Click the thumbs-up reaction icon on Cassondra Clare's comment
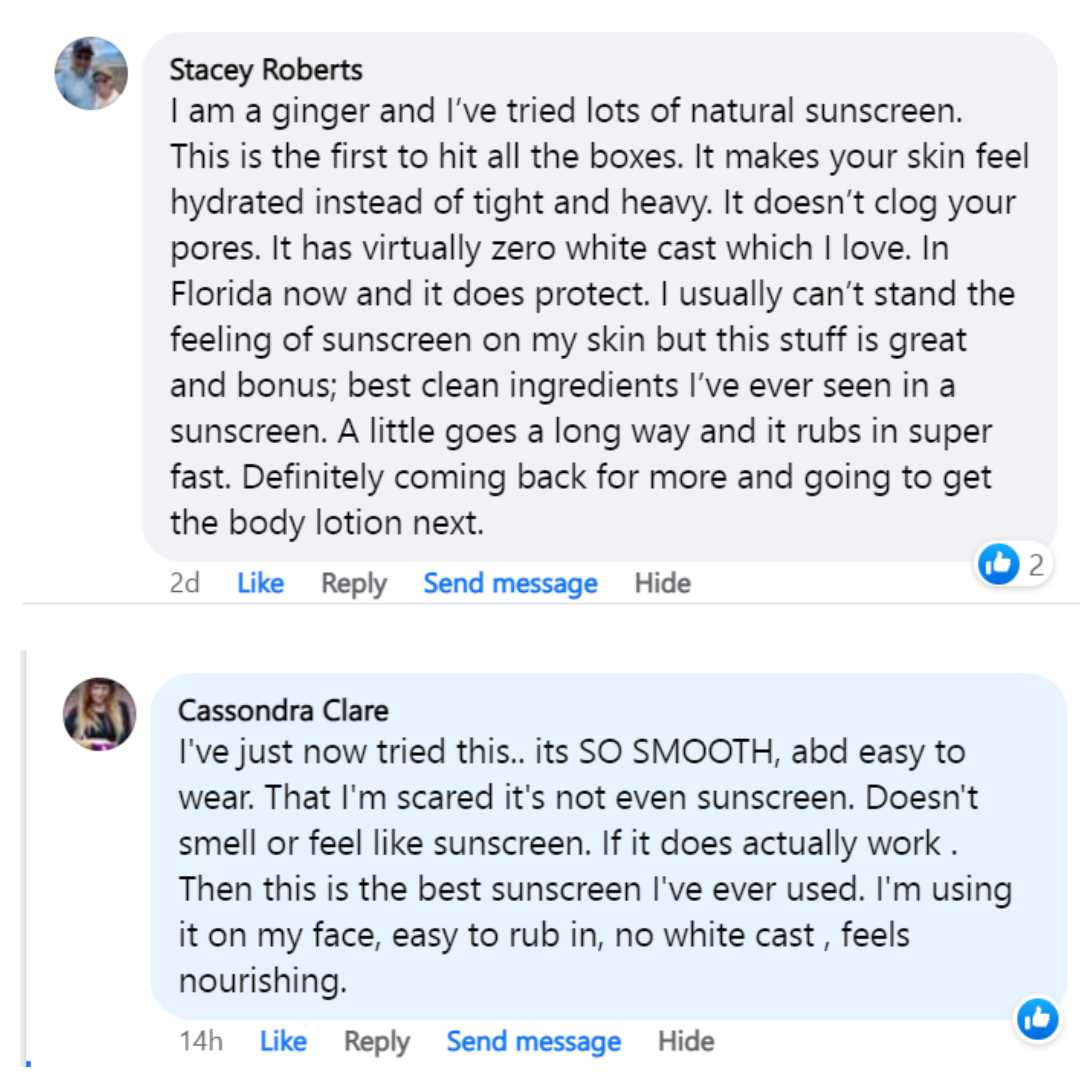This screenshot has height=1080, width=1080. pyautogui.click(x=1037, y=1019)
